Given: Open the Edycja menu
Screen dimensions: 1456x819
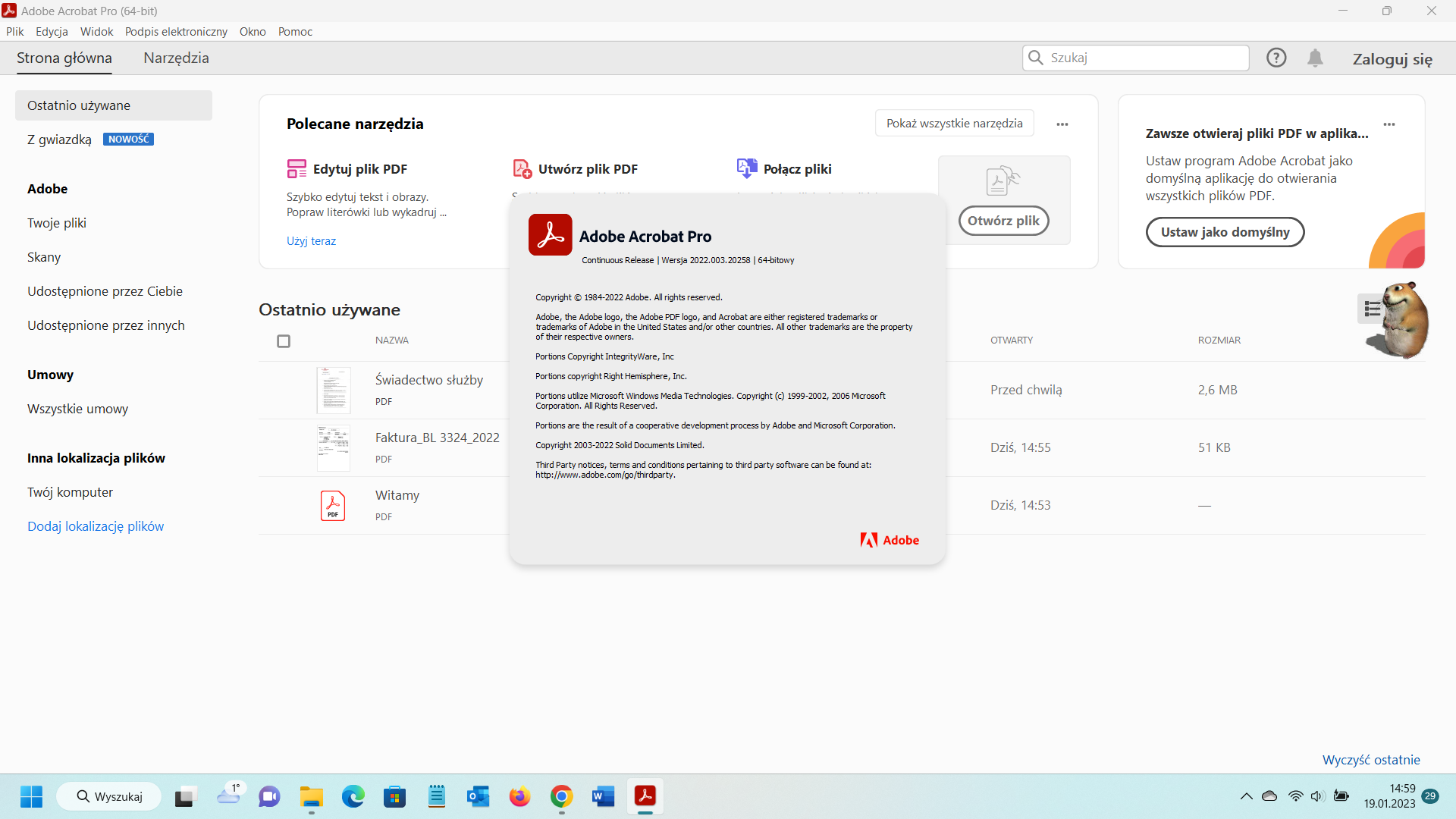Looking at the screenshot, I should [52, 31].
